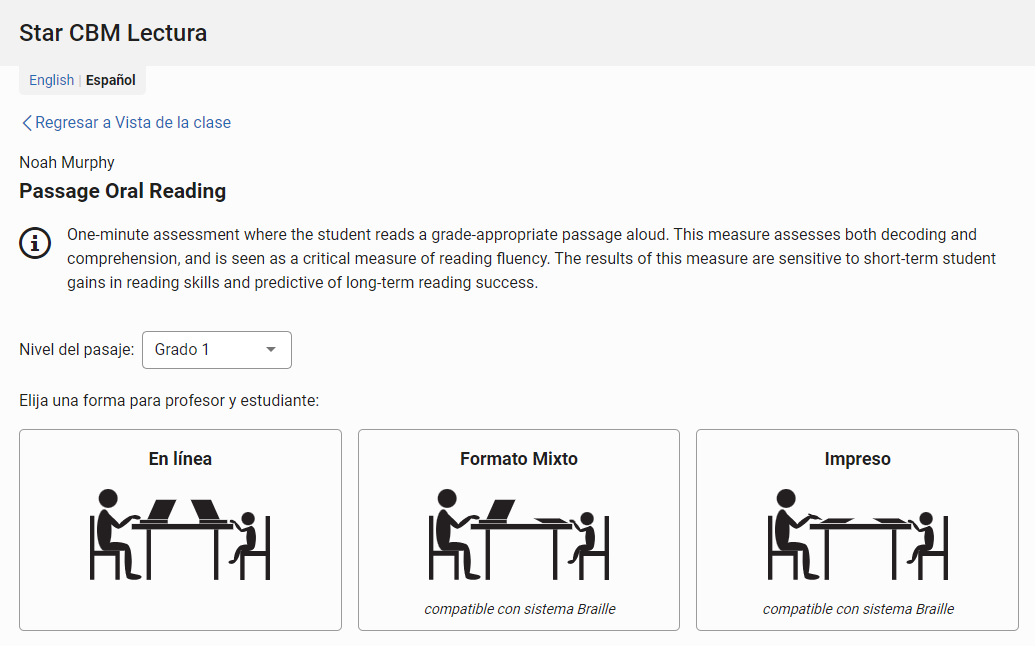1035x646 pixels.
Task: Click the info circle icon
Action: [x=35, y=243]
